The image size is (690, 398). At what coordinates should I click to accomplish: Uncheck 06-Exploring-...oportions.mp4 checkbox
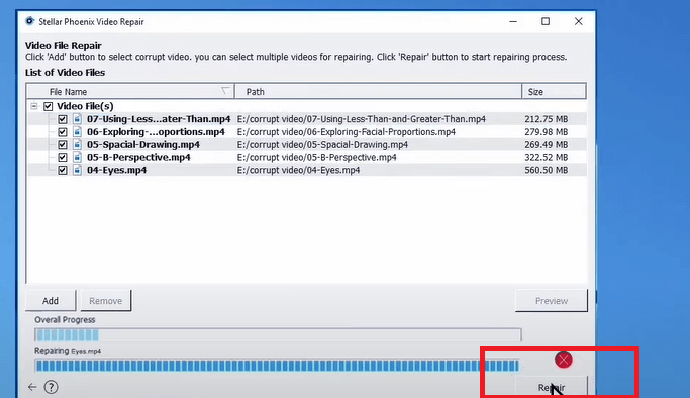click(x=62, y=132)
